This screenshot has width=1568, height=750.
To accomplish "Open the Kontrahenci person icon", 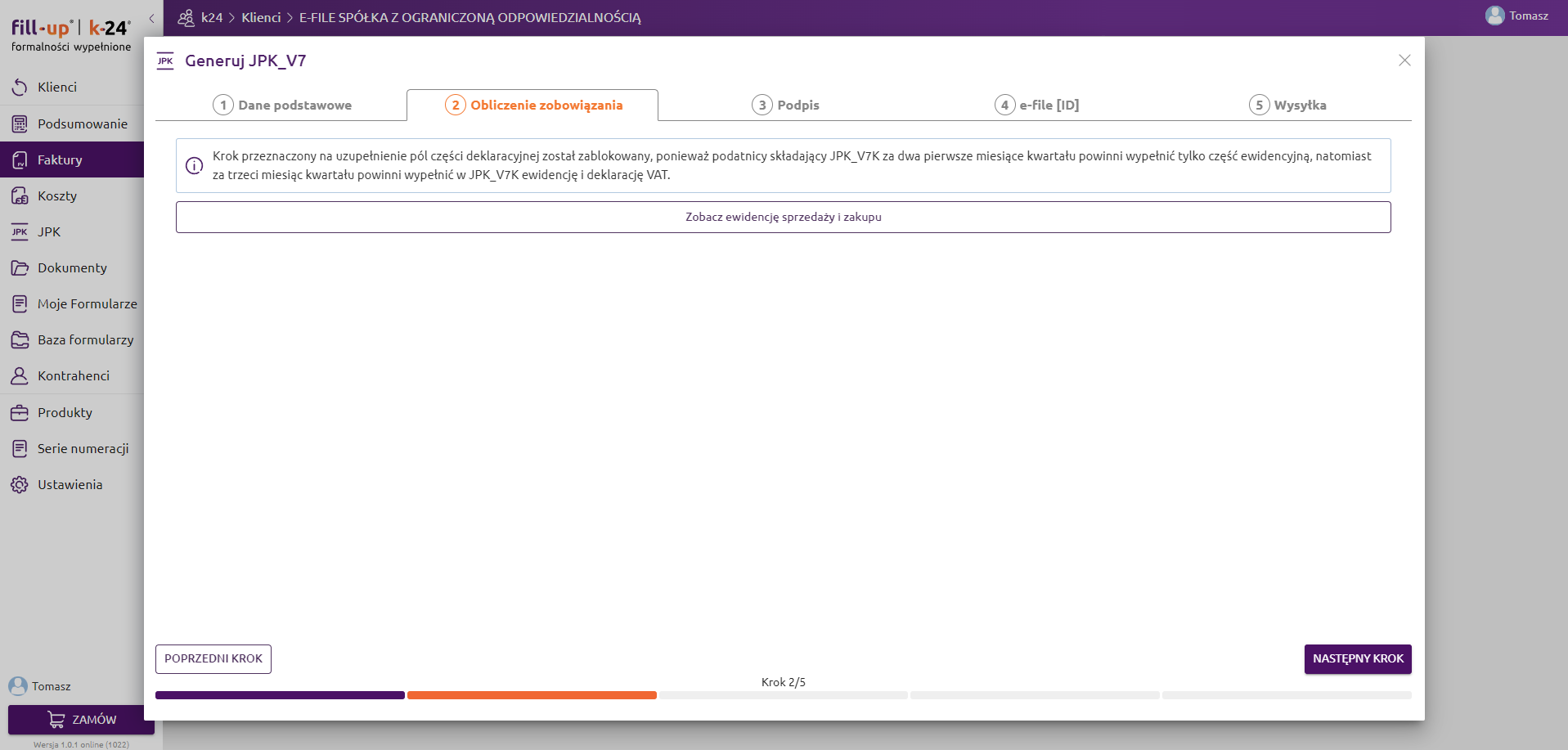I will (20, 376).
